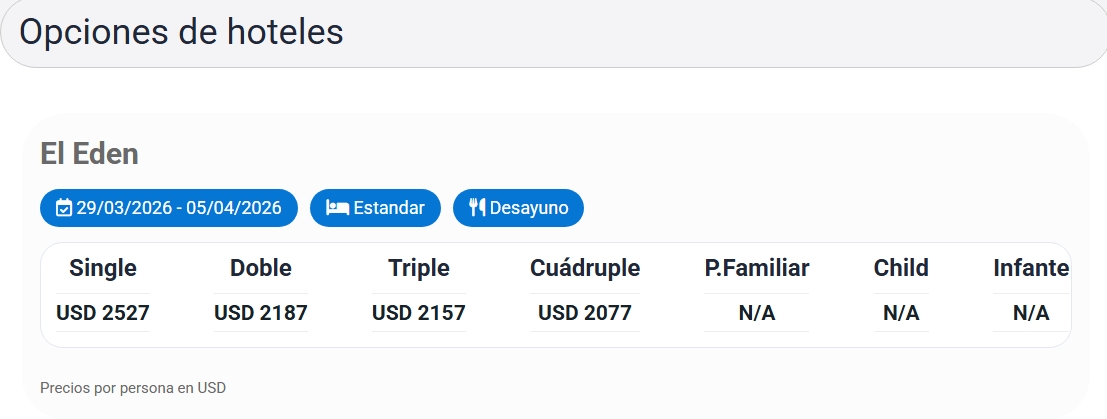Click the Precios por persona en USD note
The height and width of the screenshot is (419, 1107).
[x=133, y=387]
